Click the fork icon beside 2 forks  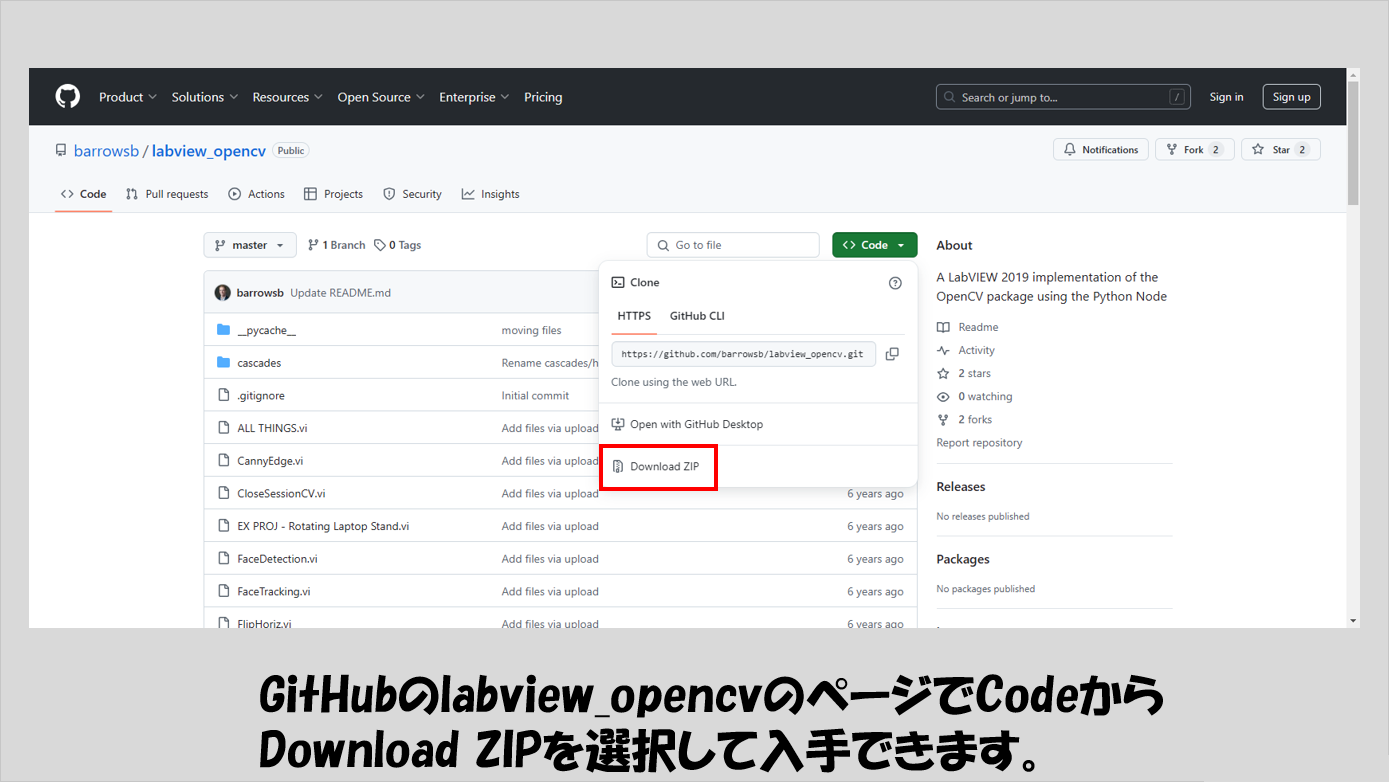[x=943, y=419]
